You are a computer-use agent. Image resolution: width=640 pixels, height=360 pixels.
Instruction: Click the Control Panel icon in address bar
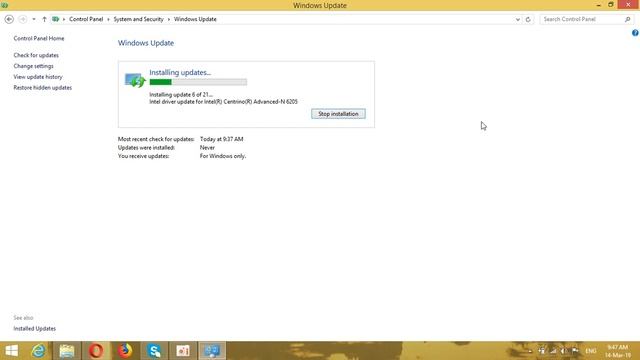pyautogui.click(x=56, y=19)
